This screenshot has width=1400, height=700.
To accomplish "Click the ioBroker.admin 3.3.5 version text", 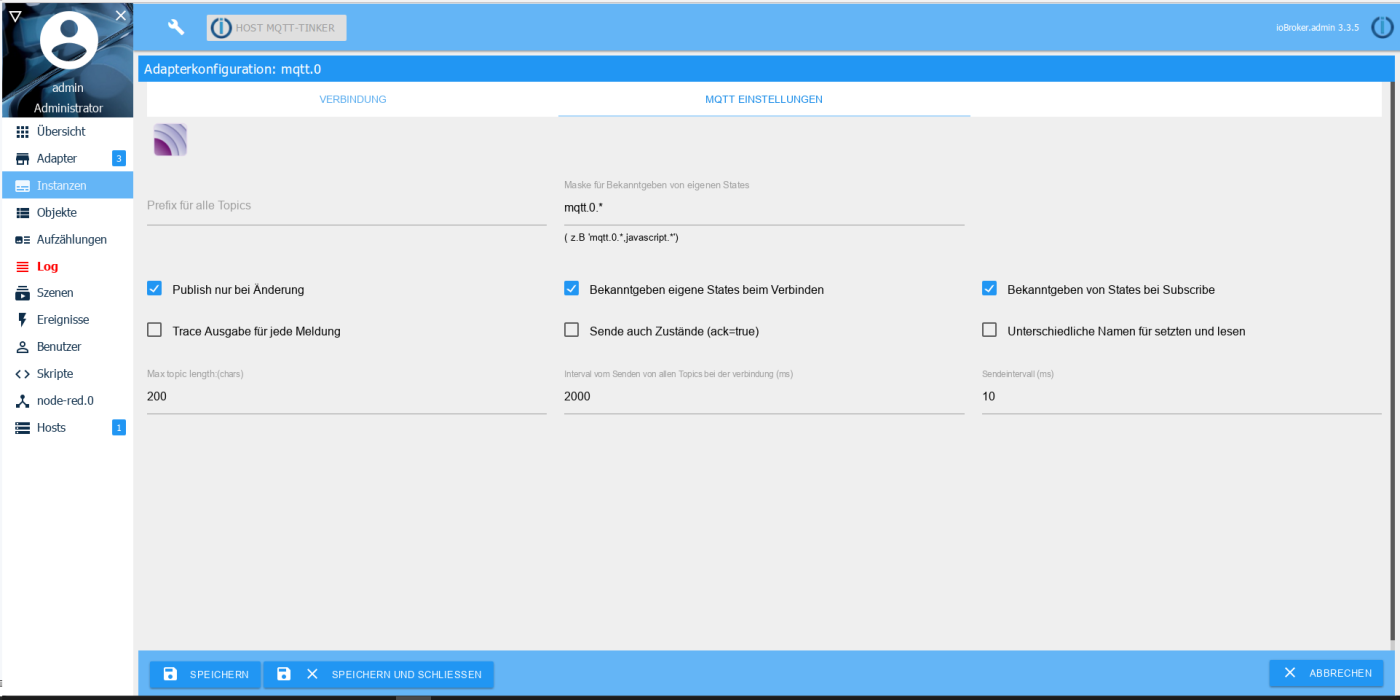I will [1317, 28].
